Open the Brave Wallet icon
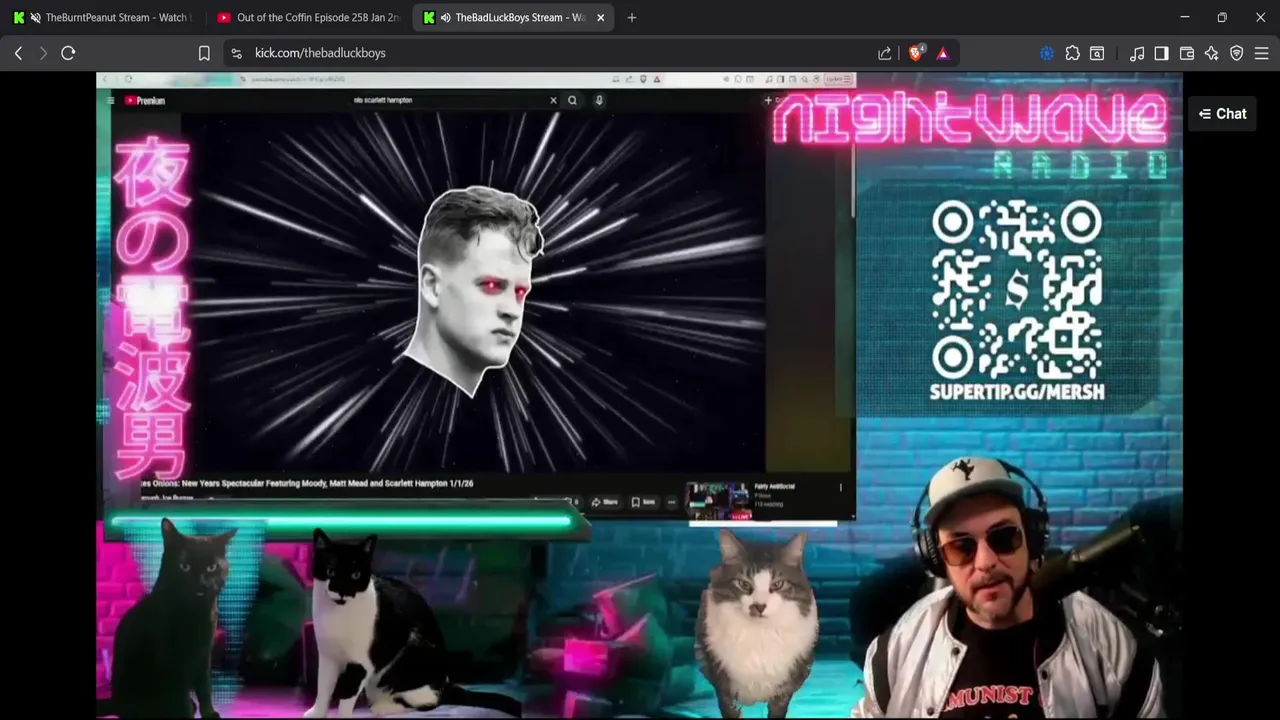 coord(1187,53)
